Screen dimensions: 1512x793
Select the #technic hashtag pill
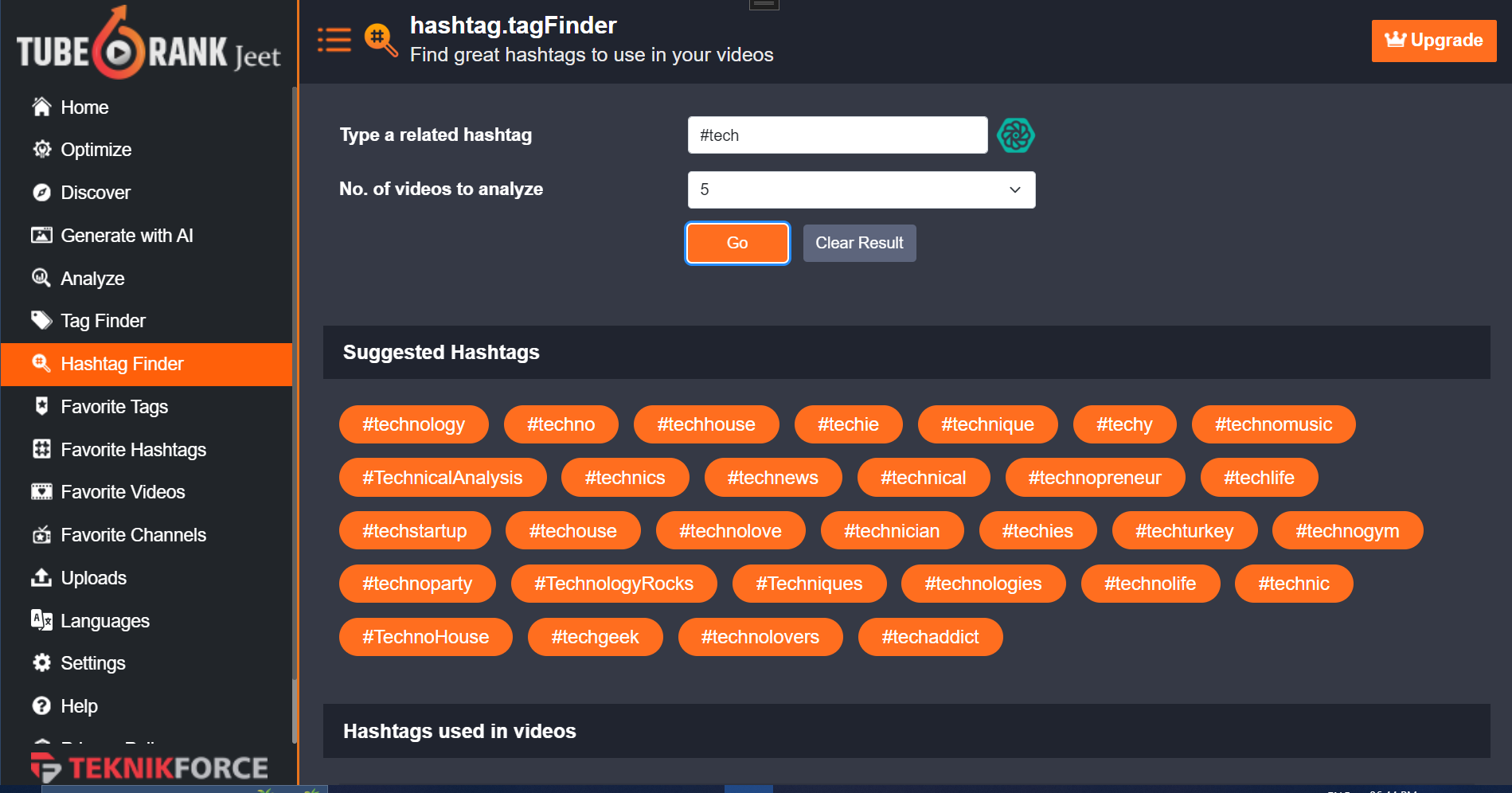point(1294,584)
